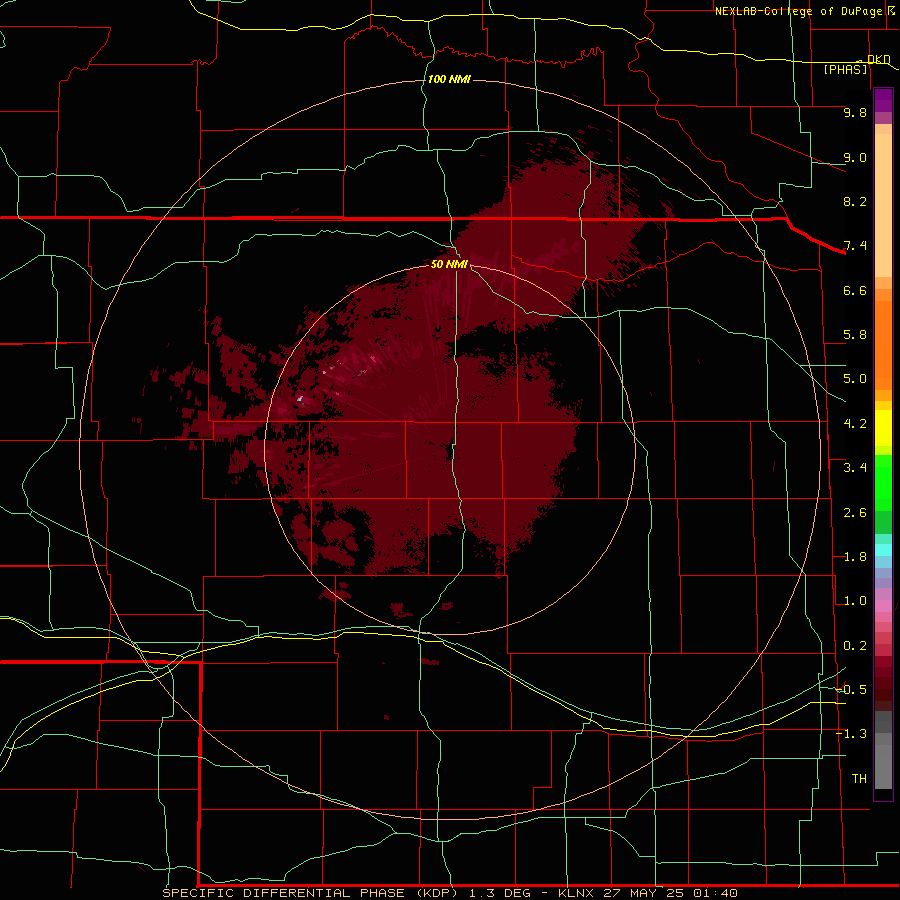Screen dimensions: 900x900
Task: Click the DKD label near top right
Action: tap(879, 59)
